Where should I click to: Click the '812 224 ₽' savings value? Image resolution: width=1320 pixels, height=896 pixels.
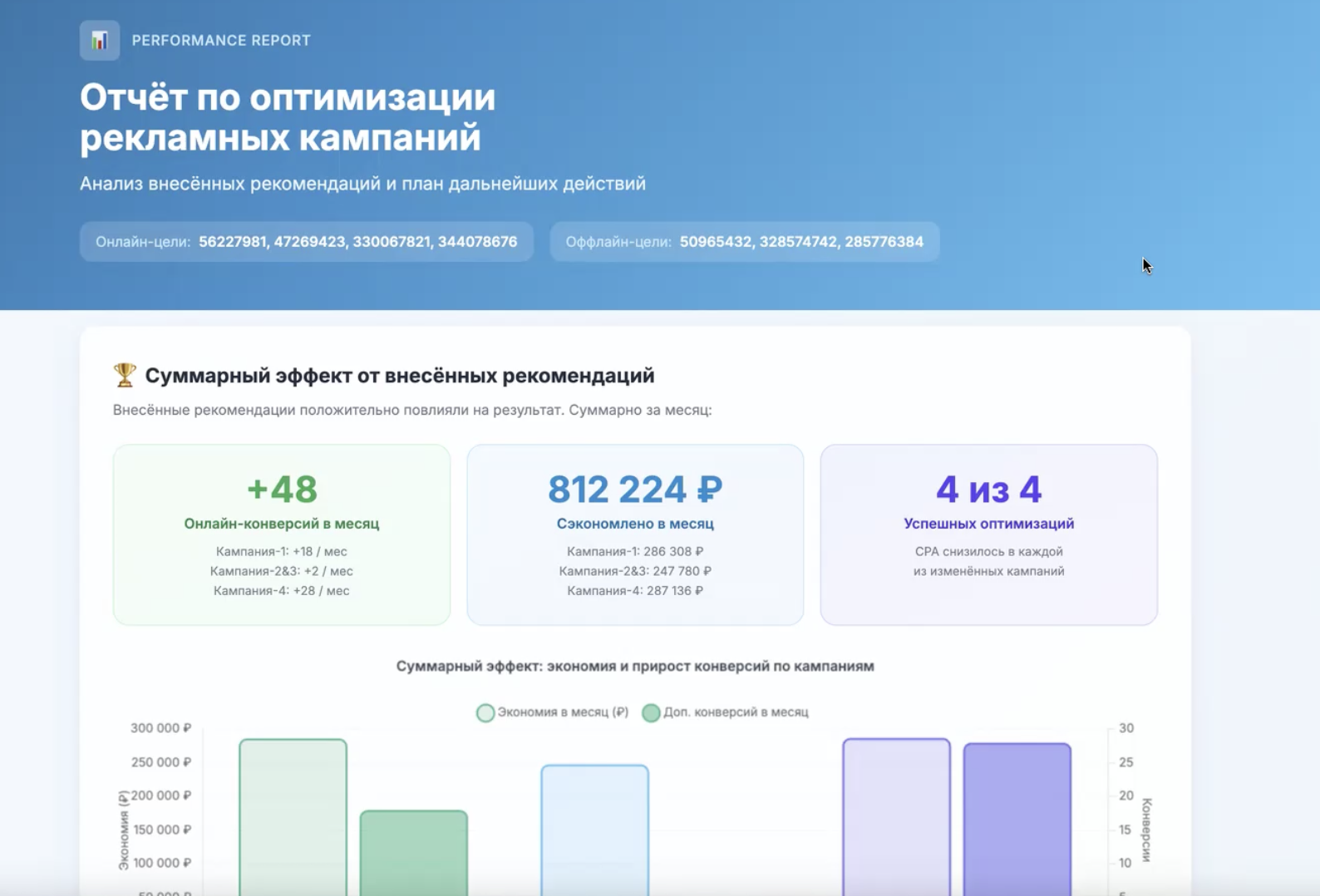click(635, 489)
